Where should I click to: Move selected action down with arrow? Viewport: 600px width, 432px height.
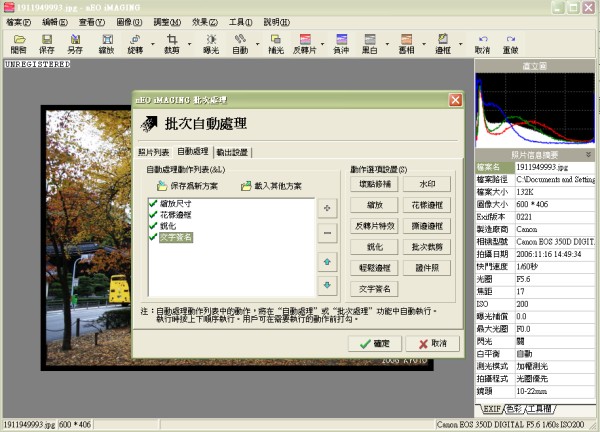coord(327,285)
